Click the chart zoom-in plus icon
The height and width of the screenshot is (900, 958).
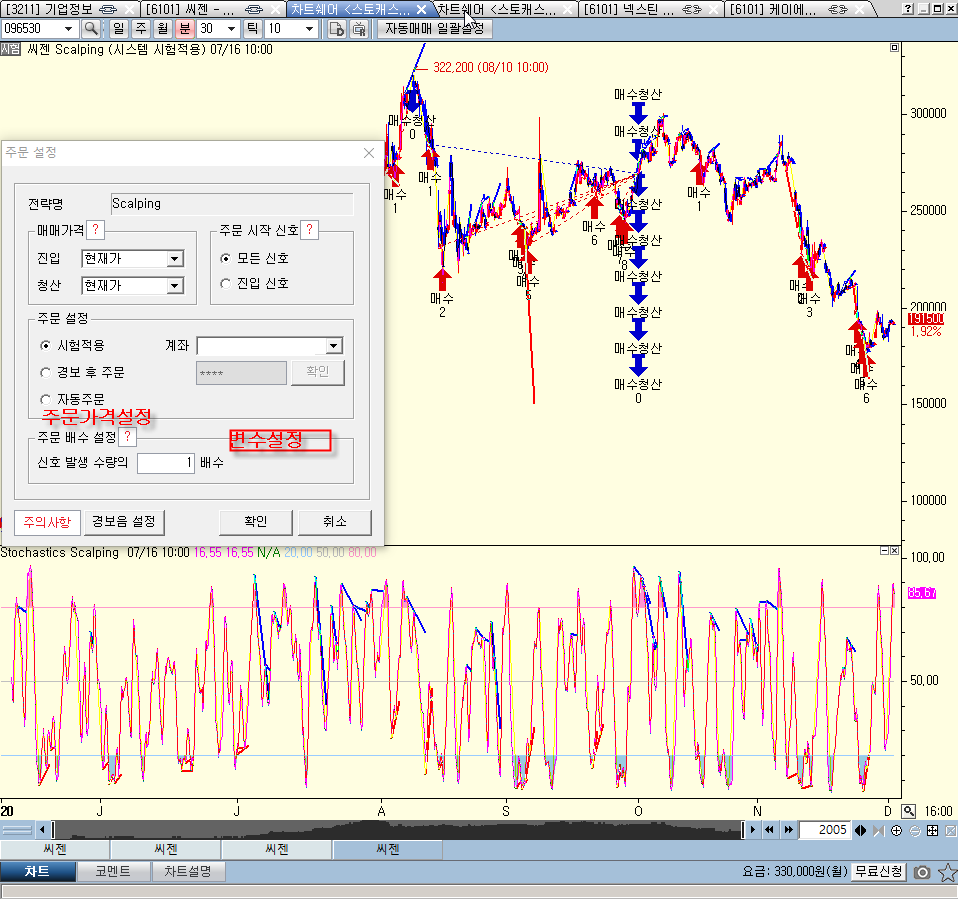pos(896,830)
